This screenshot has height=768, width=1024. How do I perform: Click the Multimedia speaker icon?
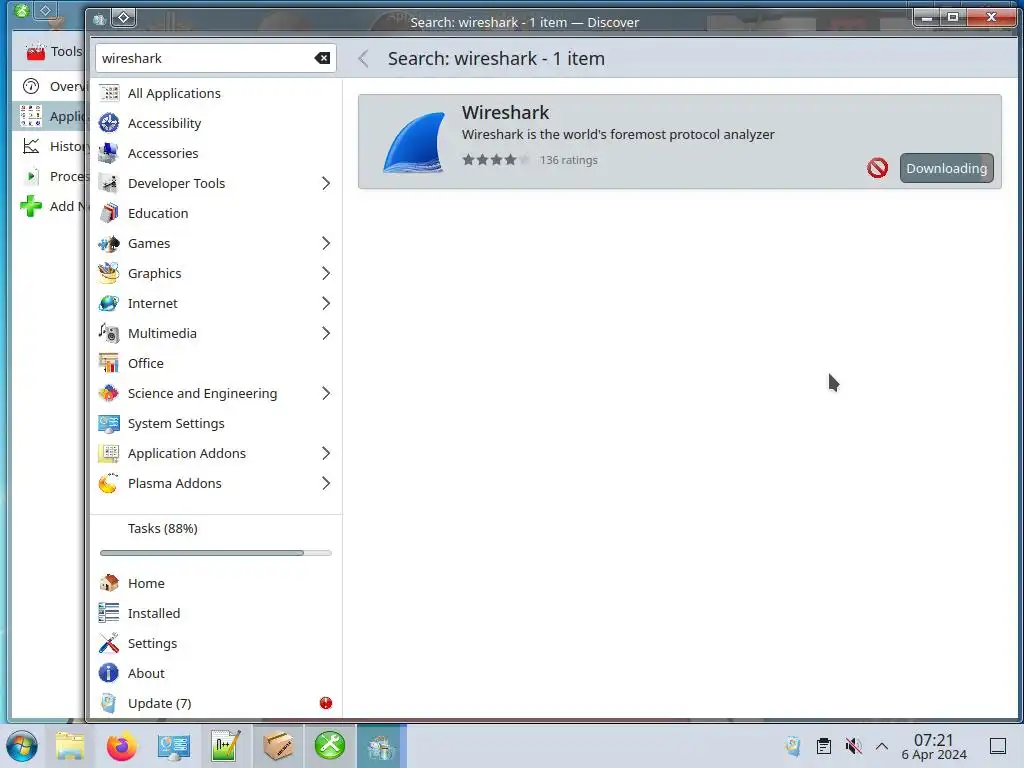[109, 334]
